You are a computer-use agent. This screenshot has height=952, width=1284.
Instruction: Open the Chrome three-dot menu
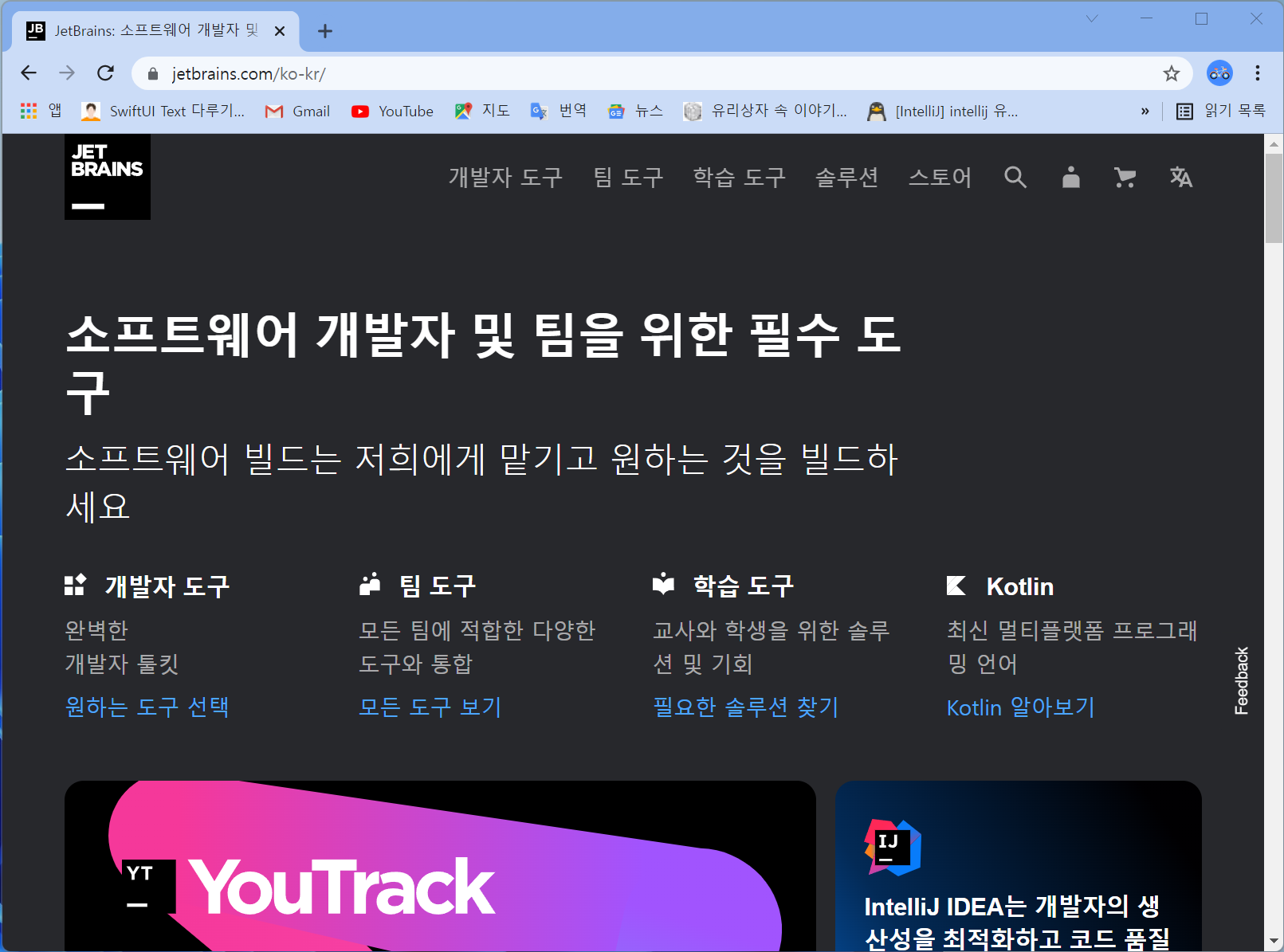point(1257,73)
